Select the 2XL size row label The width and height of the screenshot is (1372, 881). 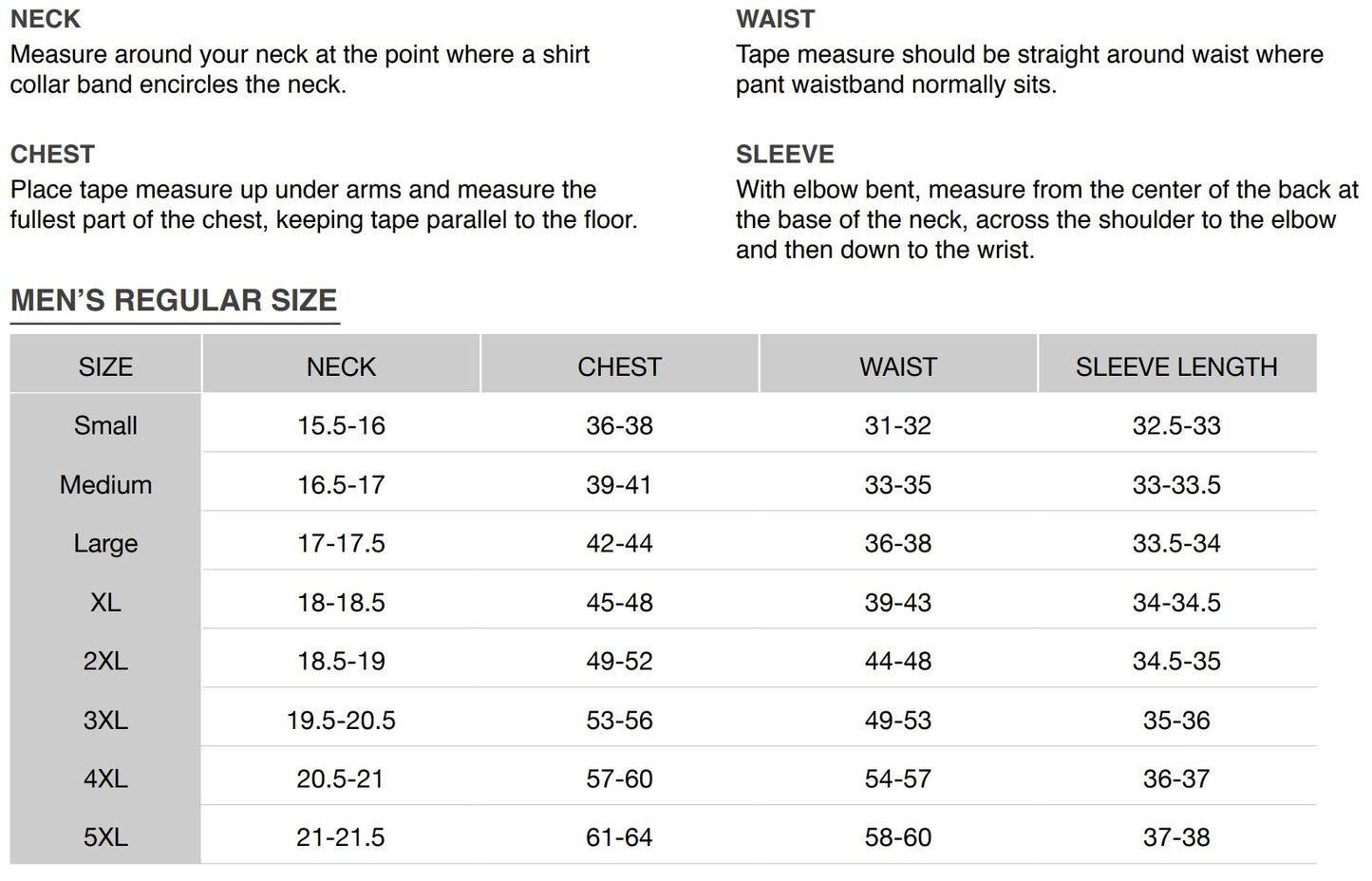click(105, 661)
